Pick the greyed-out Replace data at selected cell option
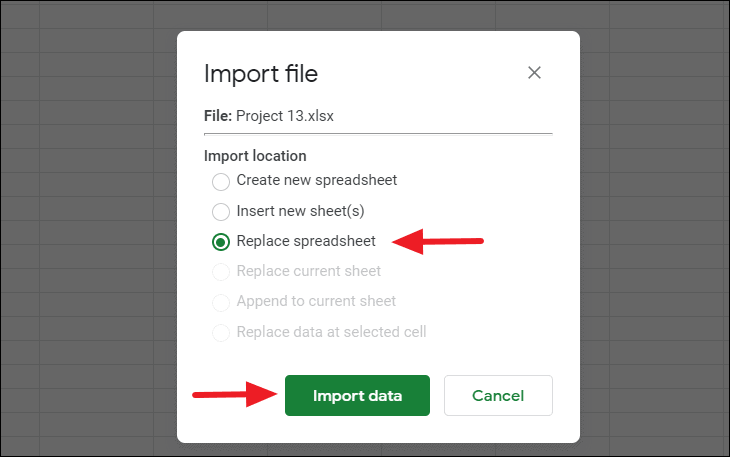 click(x=221, y=332)
